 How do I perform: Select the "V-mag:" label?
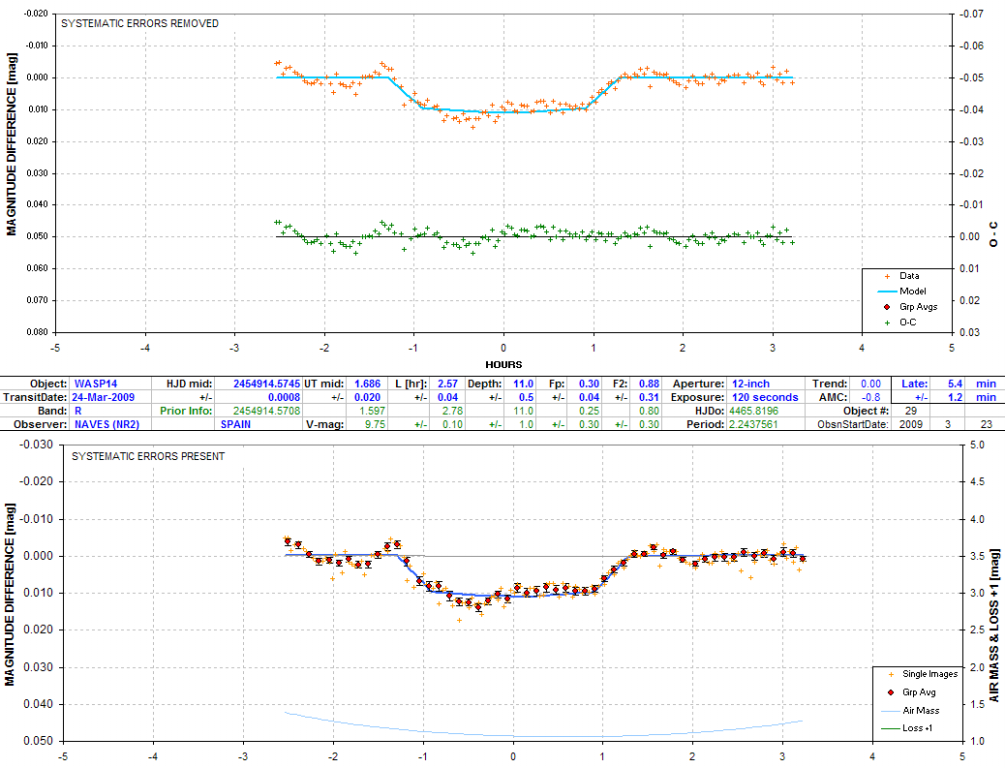[x=326, y=424]
